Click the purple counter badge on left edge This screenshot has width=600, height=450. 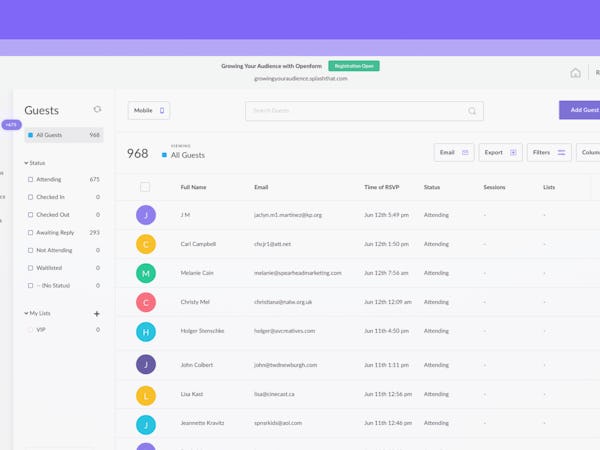tap(11, 125)
